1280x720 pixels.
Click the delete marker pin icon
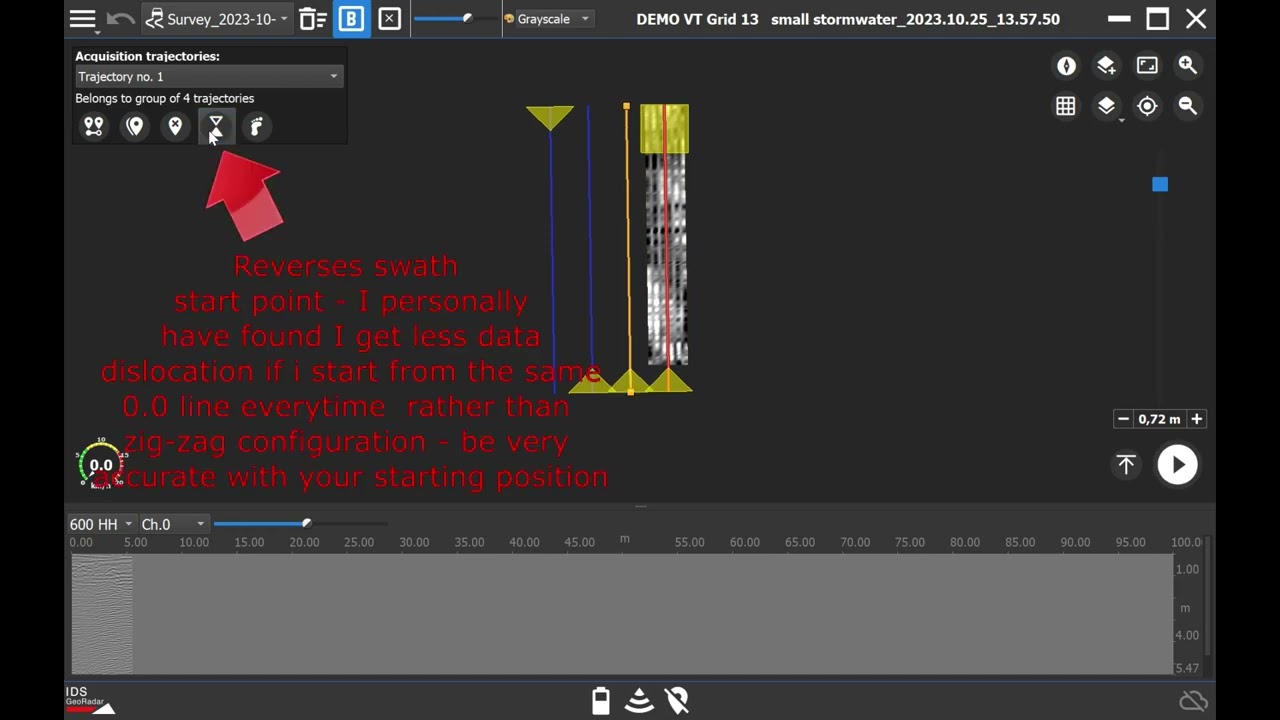[175, 126]
